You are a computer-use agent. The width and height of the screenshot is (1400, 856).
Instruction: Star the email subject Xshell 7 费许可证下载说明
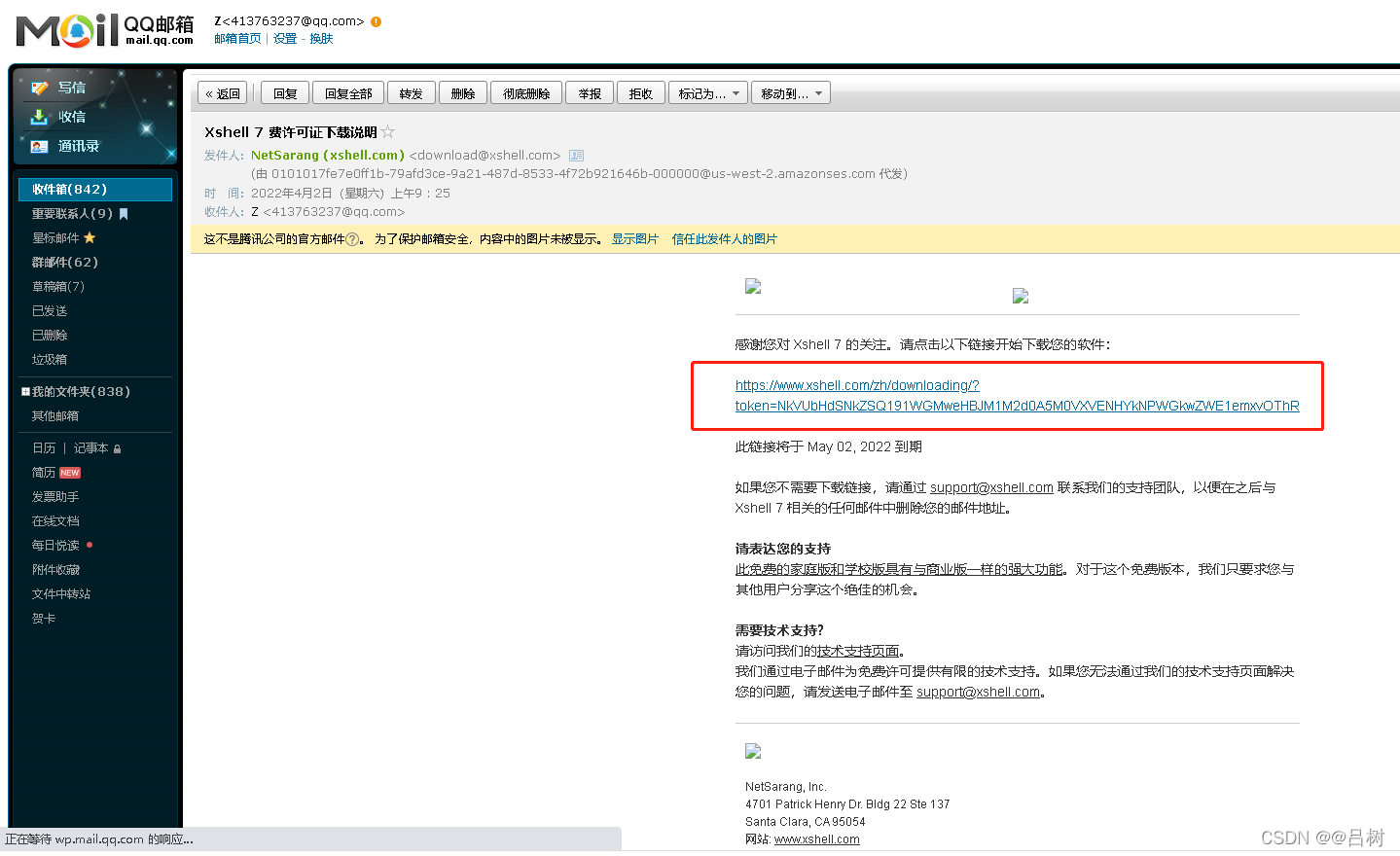[387, 131]
